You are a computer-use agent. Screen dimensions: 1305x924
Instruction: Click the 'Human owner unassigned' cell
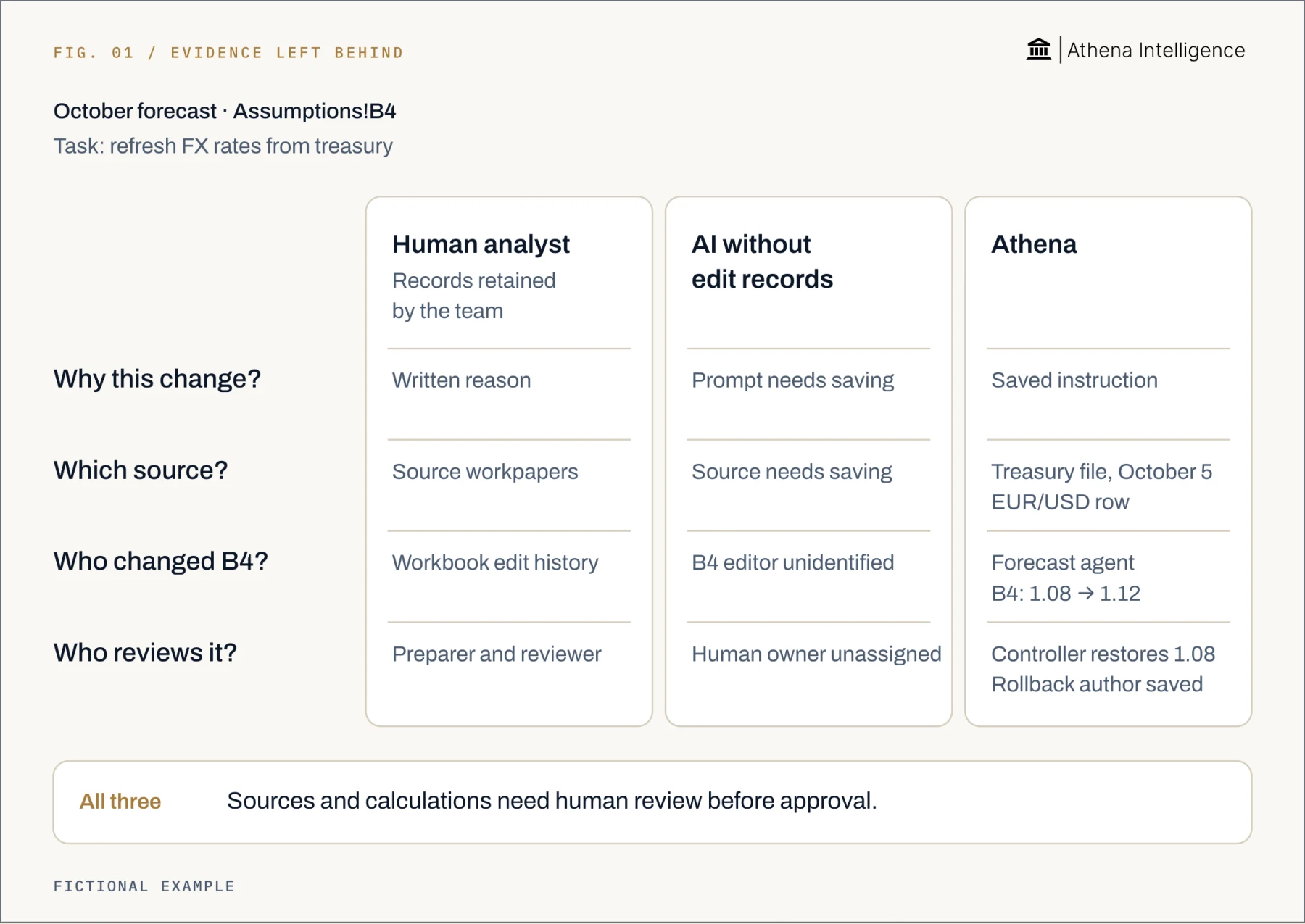click(816, 654)
